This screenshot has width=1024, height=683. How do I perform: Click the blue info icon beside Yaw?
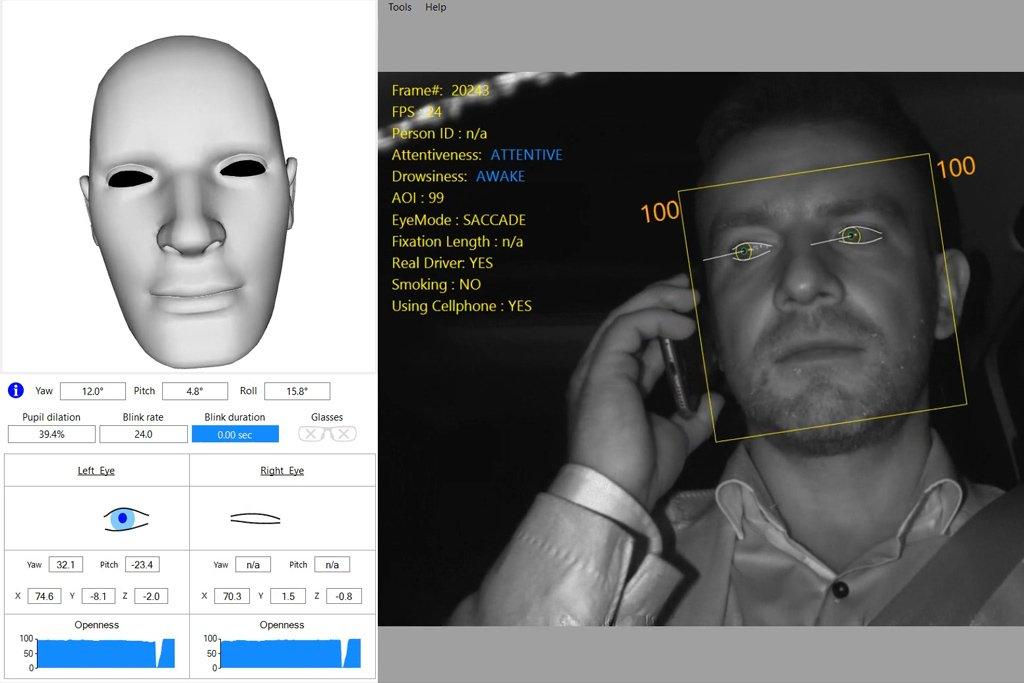coord(16,391)
